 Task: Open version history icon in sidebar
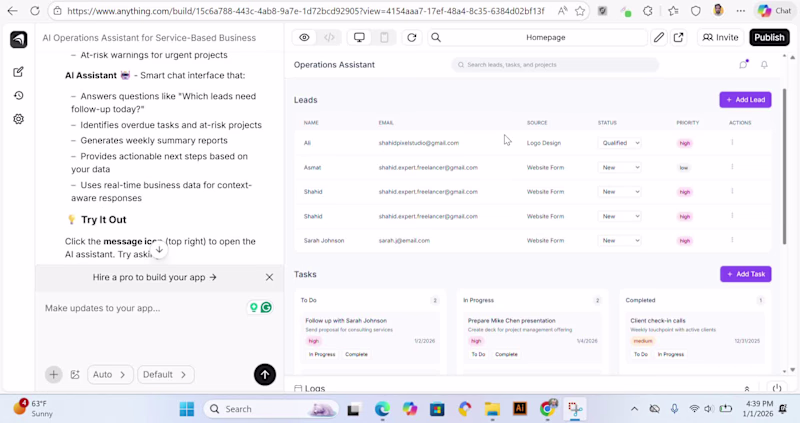[x=18, y=95]
